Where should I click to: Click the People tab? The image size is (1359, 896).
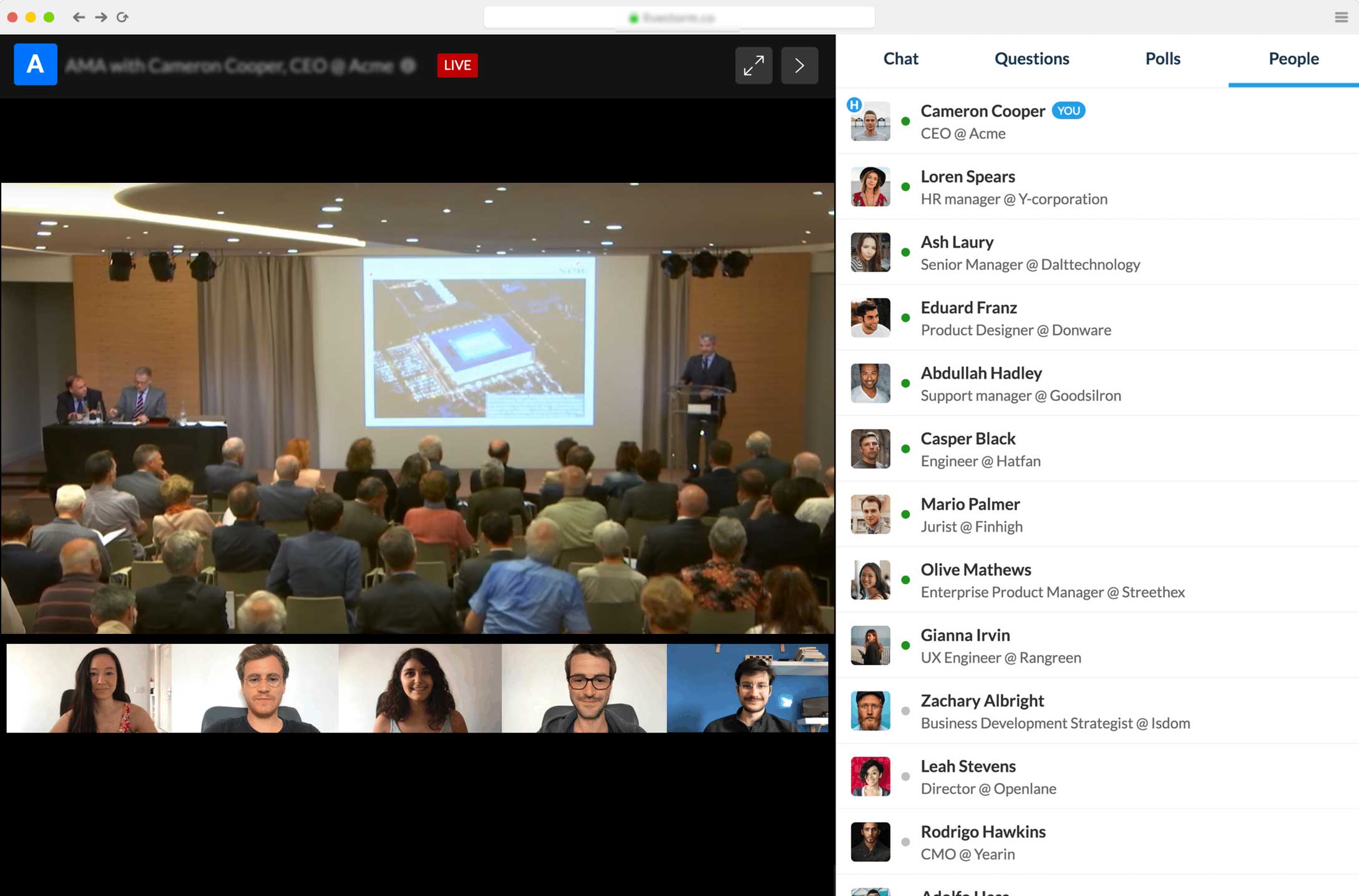click(x=1293, y=59)
